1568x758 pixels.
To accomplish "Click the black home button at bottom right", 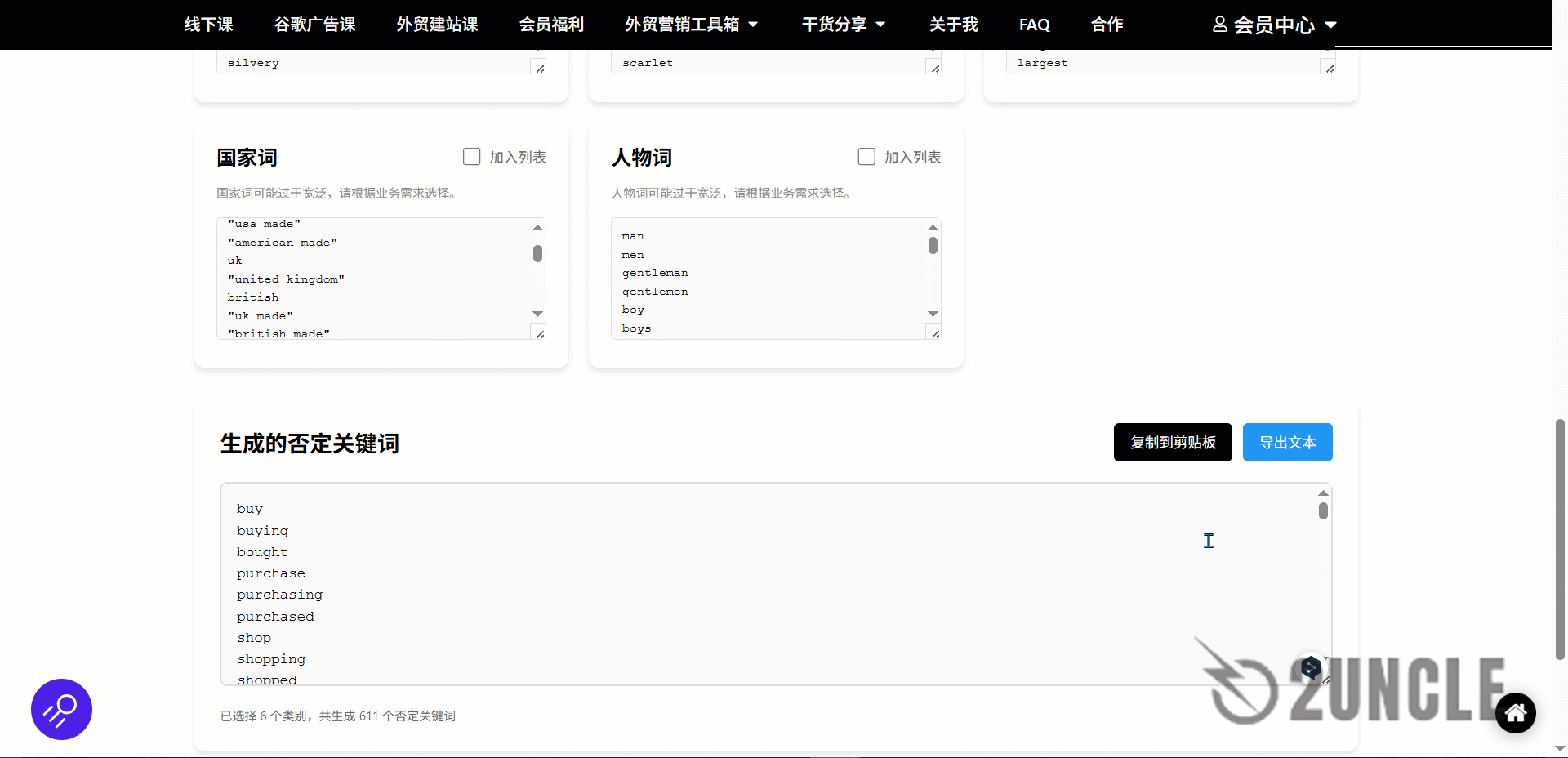I will pos(1515,712).
